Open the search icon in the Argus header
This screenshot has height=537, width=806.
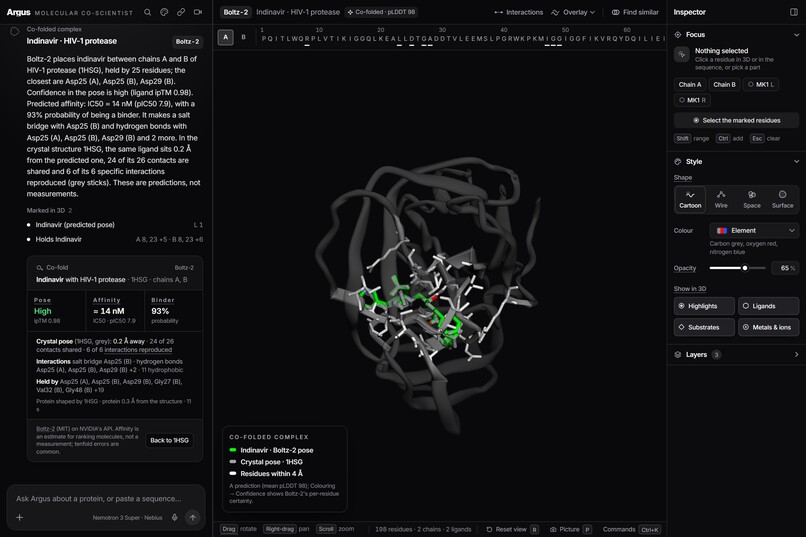tap(148, 12)
